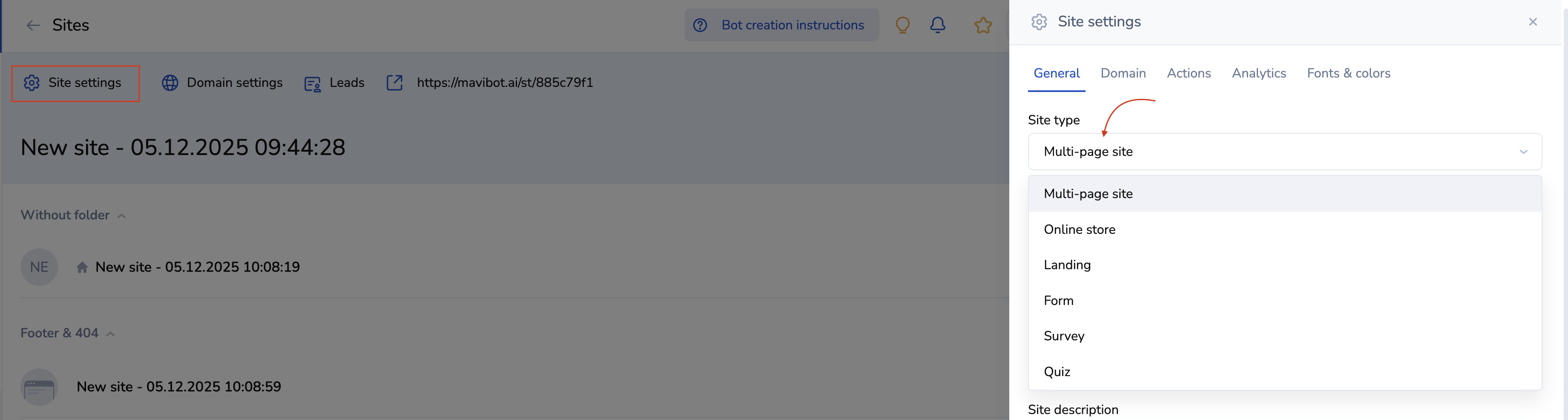Open the New site 10:08:19 page

[197, 267]
